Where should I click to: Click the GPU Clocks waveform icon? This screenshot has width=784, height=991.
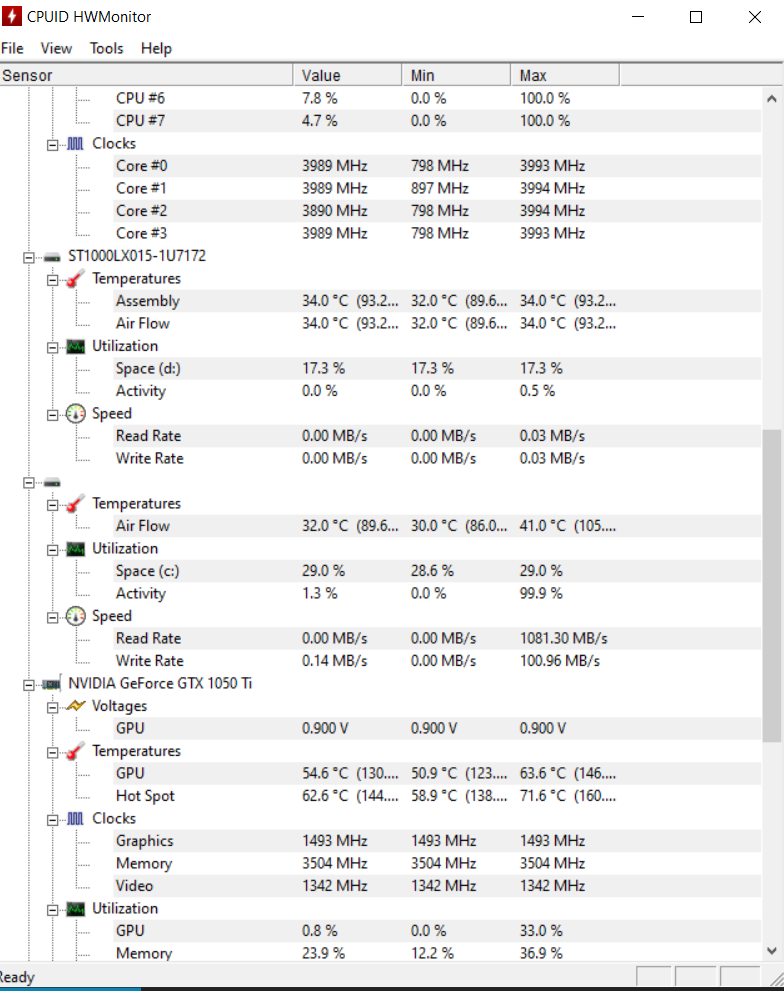tap(75, 819)
